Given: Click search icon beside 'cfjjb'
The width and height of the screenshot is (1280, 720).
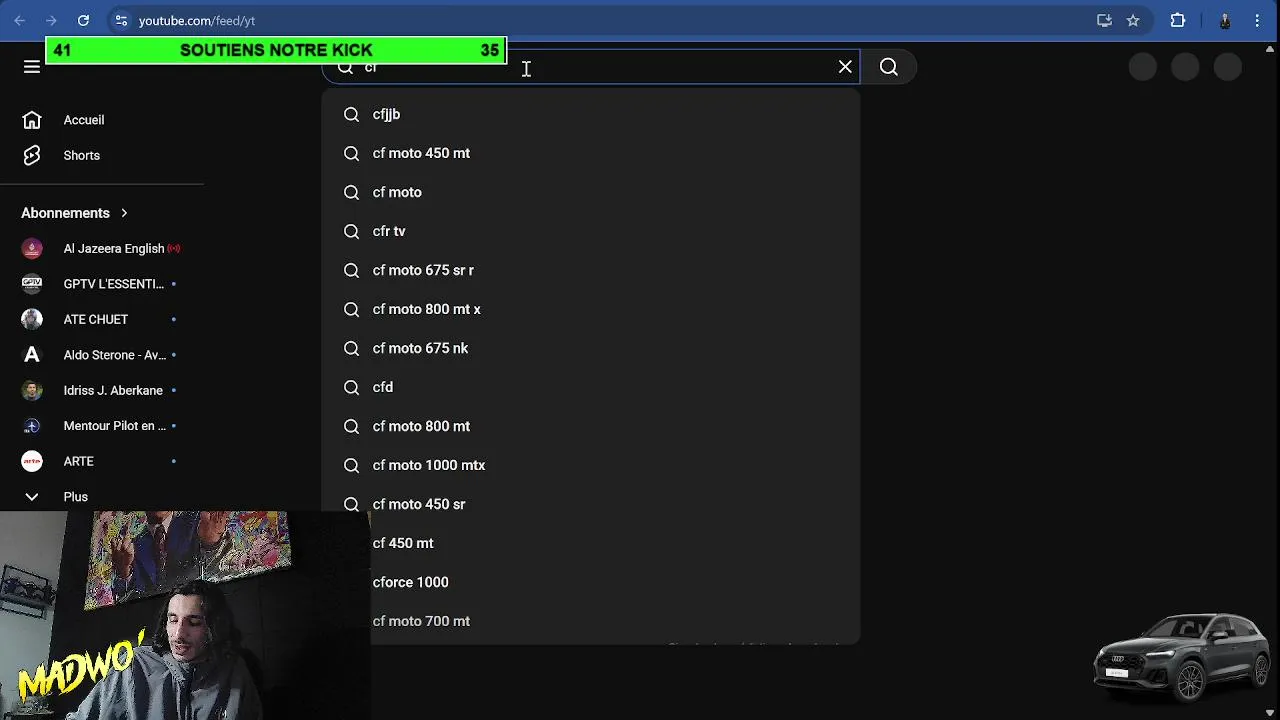Looking at the screenshot, I should [x=351, y=114].
